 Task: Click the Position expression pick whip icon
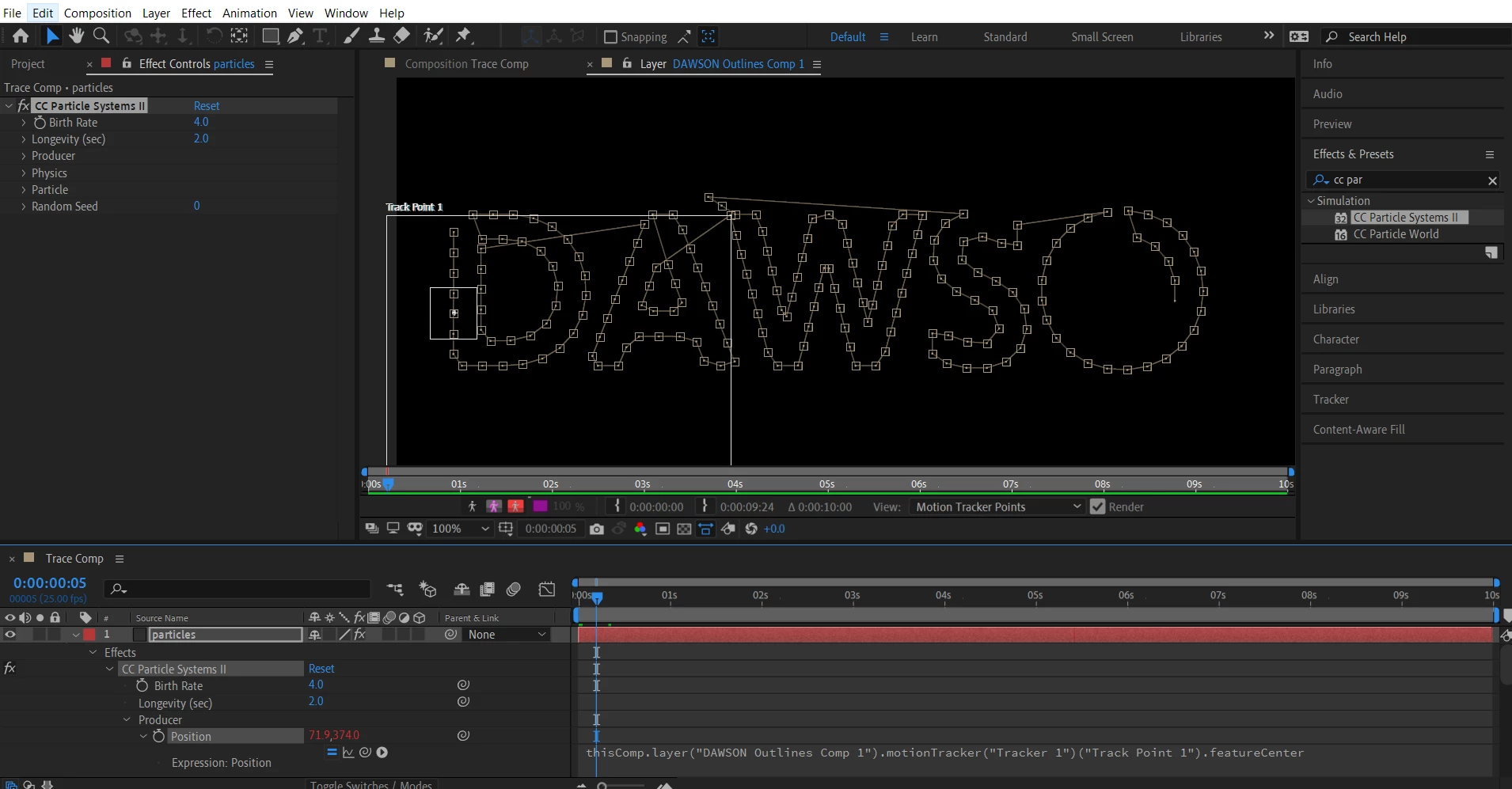pos(366,753)
